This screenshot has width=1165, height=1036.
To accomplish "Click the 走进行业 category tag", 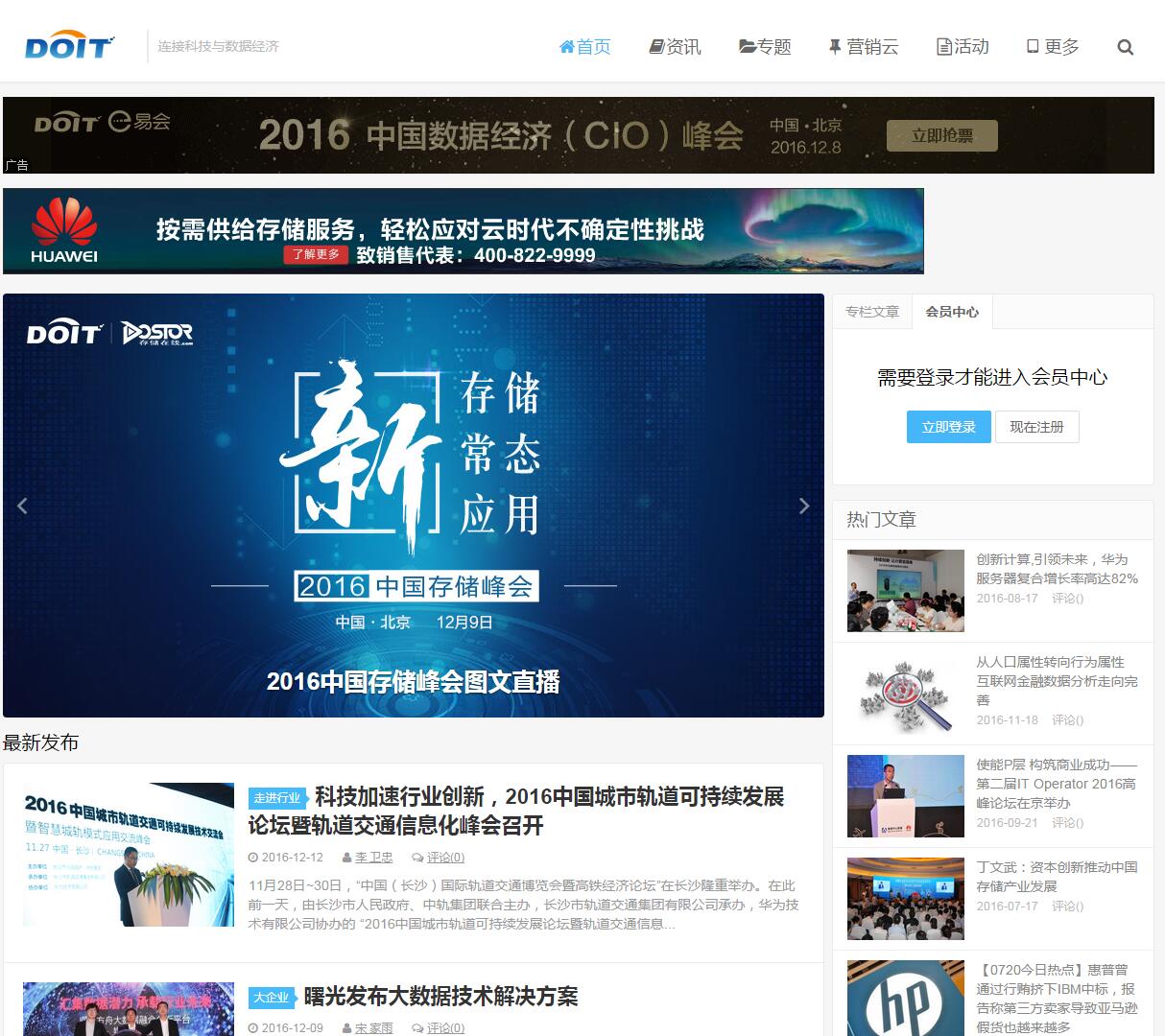I will 277,798.
